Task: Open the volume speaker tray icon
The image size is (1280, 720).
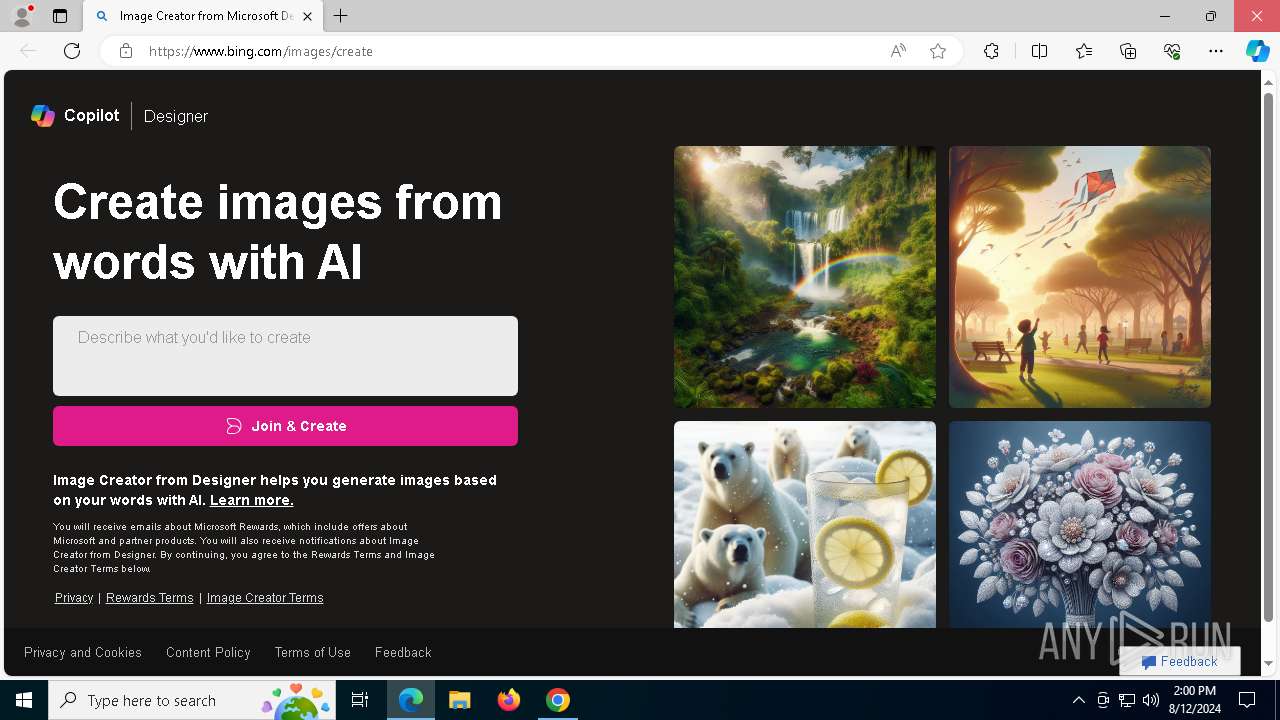Action: click(x=1151, y=700)
